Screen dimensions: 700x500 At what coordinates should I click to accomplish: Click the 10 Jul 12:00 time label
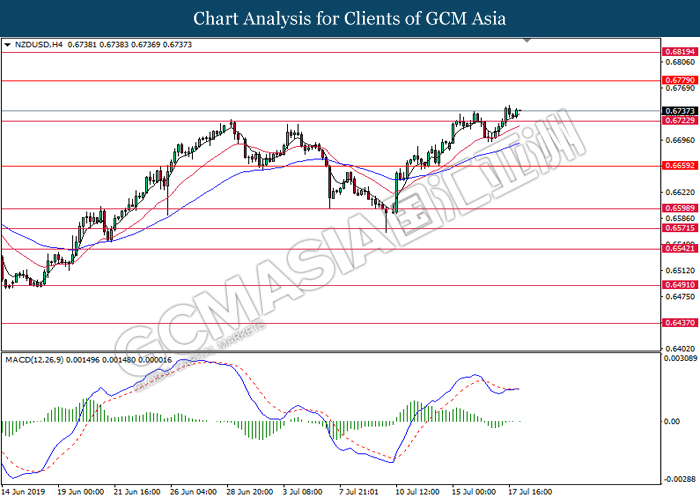417,492
